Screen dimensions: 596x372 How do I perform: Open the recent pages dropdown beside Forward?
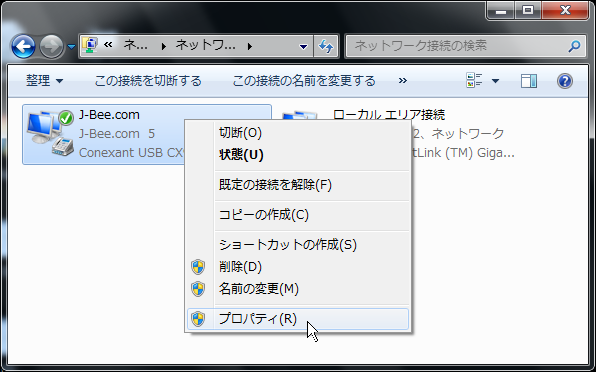71,47
